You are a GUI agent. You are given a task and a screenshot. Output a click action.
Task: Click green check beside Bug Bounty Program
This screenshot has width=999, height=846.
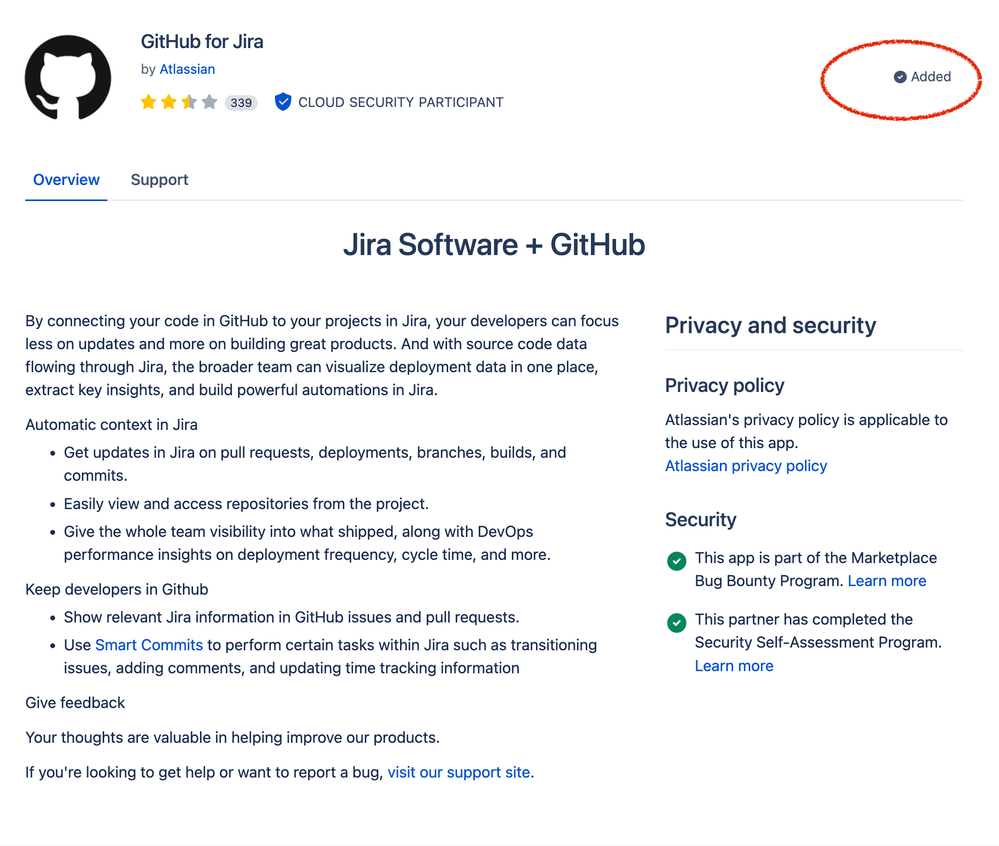(676, 561)
